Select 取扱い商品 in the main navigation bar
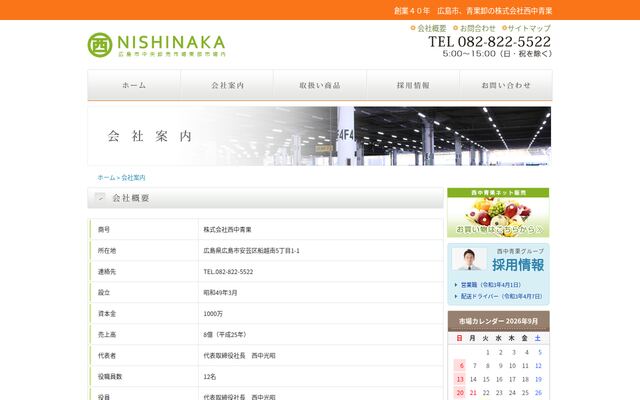Image resolution: width=640 pixels, height=400 pixels. [320, 85]
